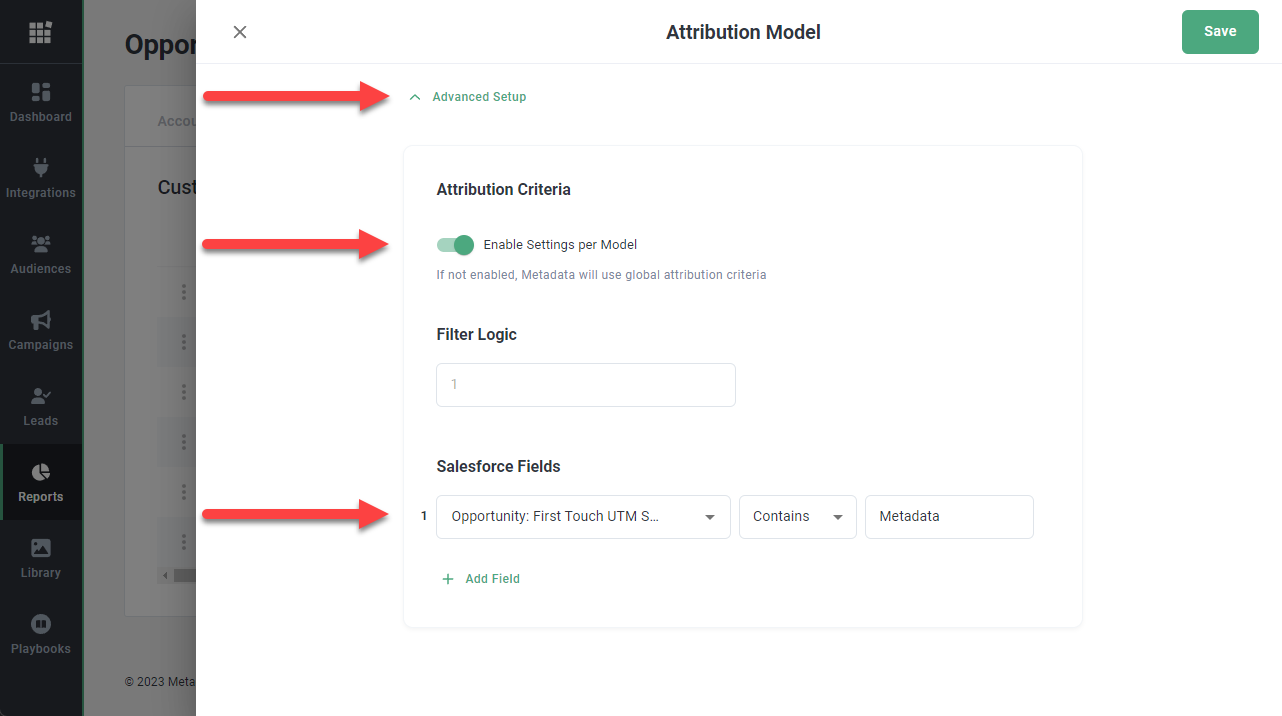This screenshot has width=1282, height=716.
Task: Click the Save button
Action: click(1219, 32)
